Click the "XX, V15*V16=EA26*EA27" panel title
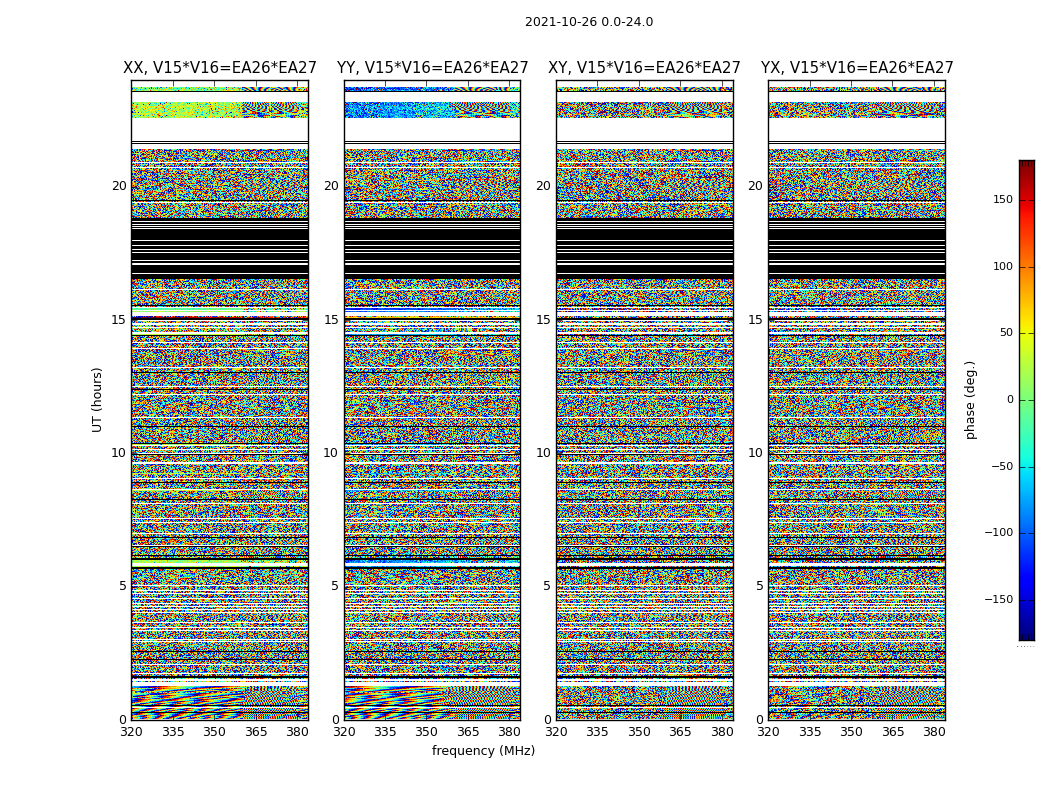Image resolution: width=1050 pixels, height=800 pixels. click(220, 68)
